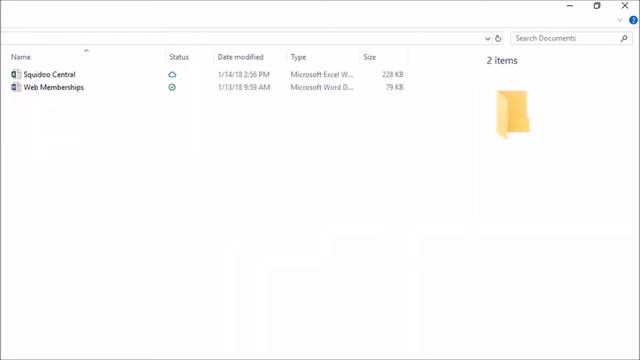Expand the address bar history dropdown
This screenshot has height=360, width=640.
[487, 39]
